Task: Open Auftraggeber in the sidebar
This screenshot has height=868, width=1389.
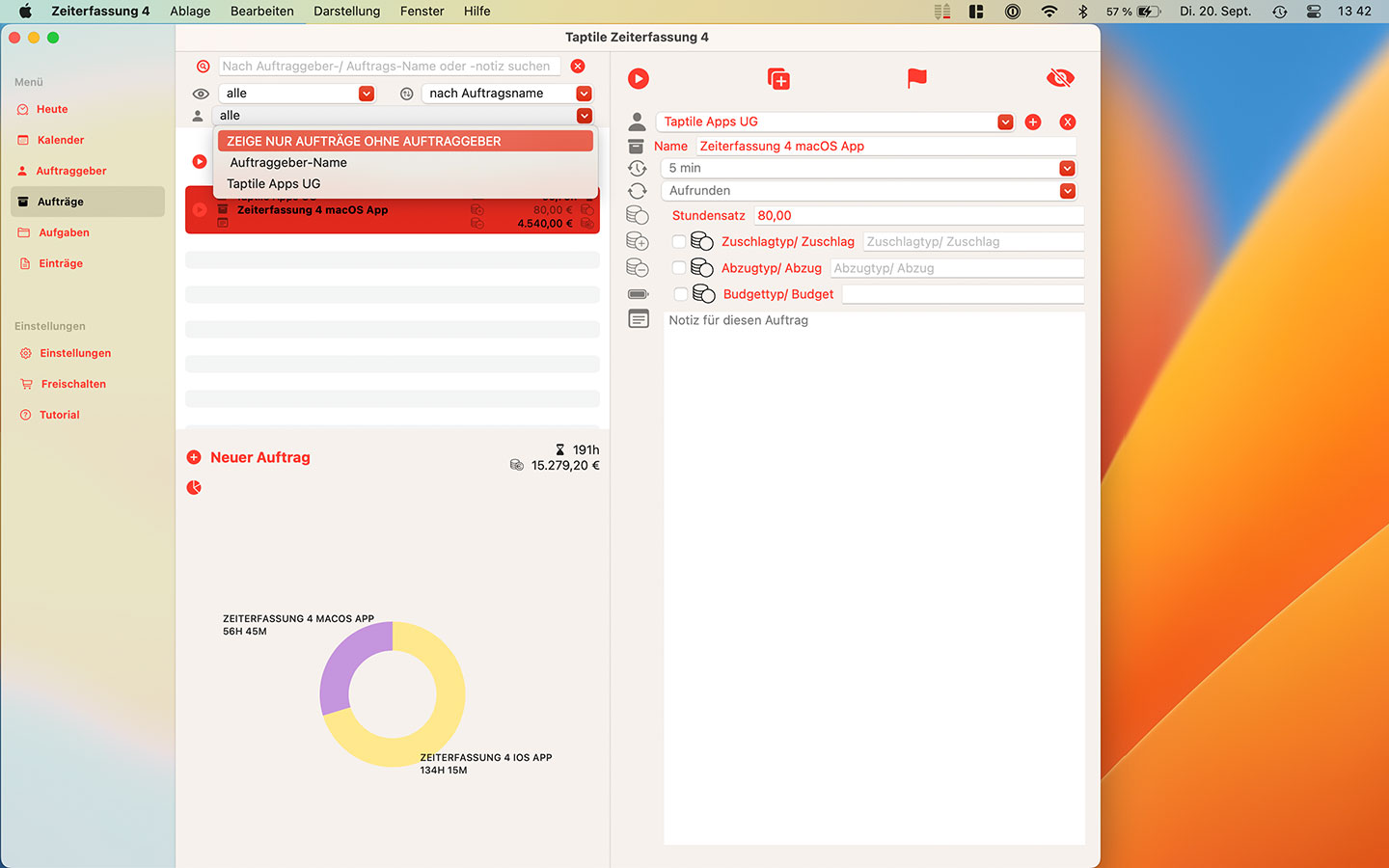Action: [x=70, y=171]
